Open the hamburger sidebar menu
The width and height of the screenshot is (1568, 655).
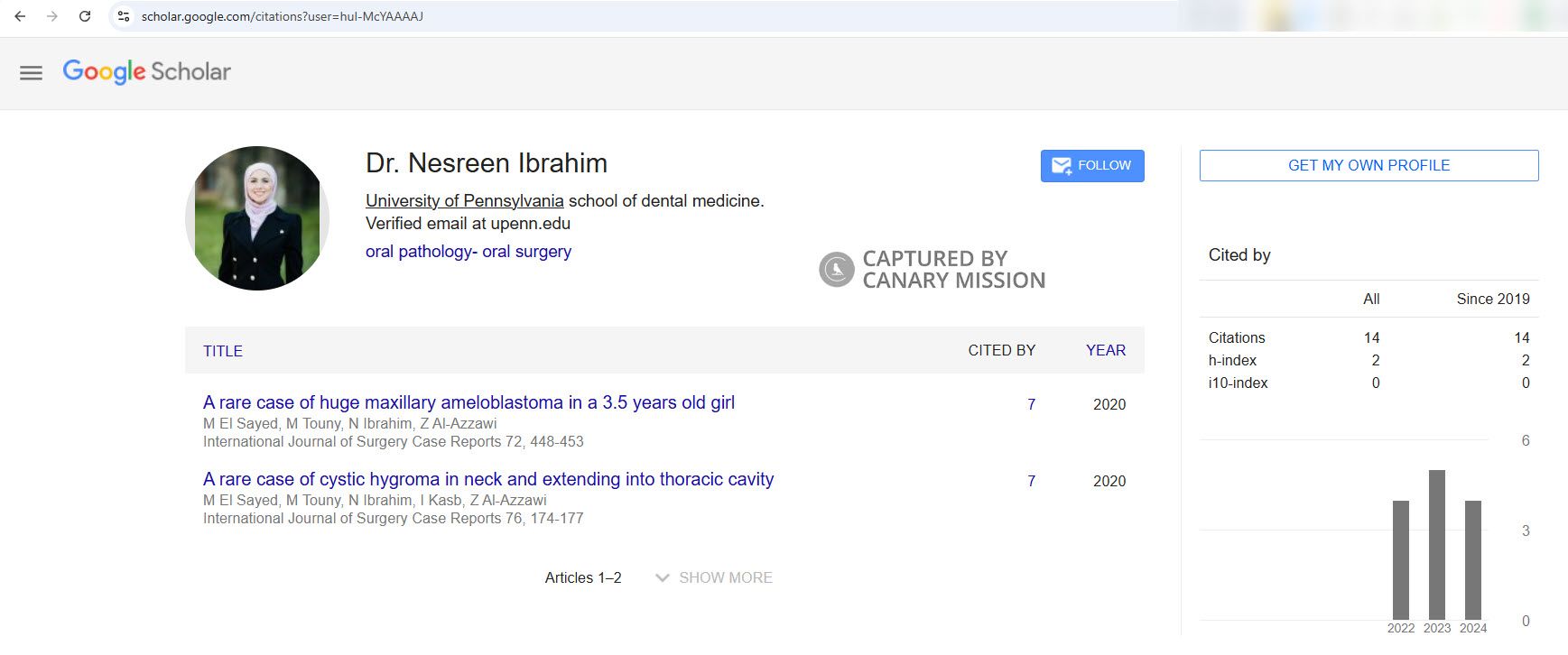point(31,73)
